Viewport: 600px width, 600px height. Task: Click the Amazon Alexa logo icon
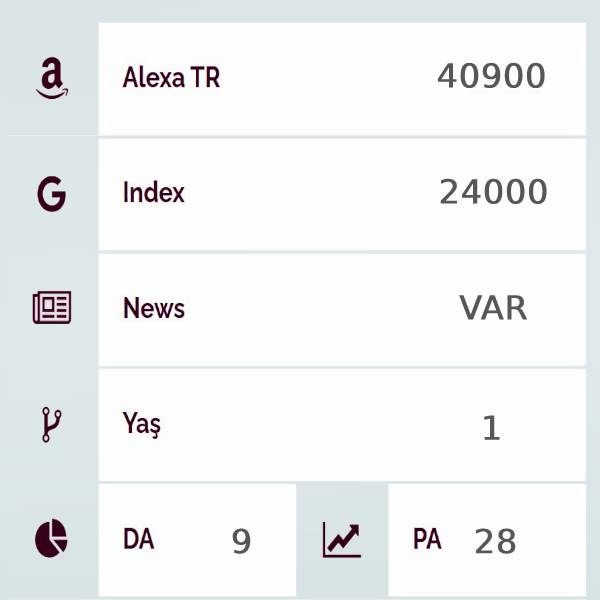pyautogui.click(x=52, y=78)
